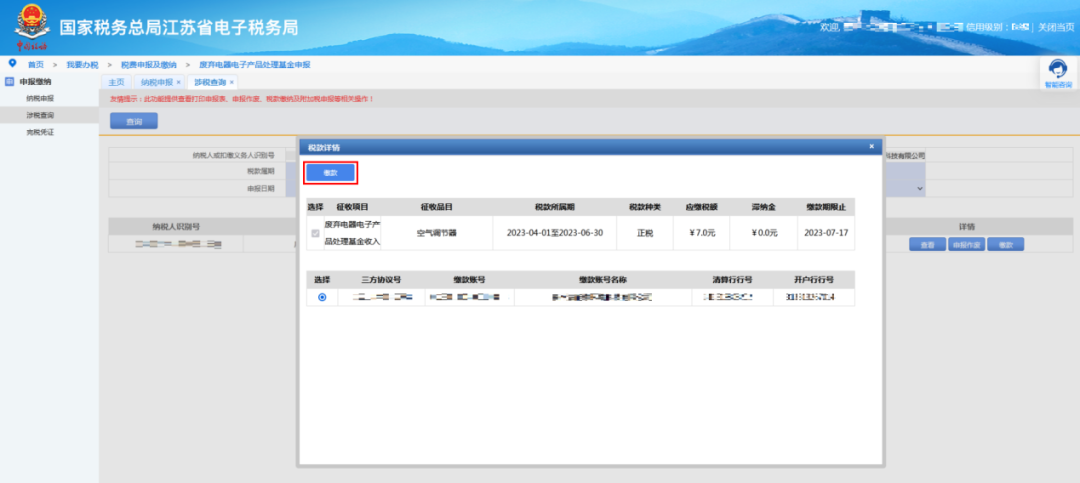
Task: Switch to the 主页 tab
Action: (116, 82)
